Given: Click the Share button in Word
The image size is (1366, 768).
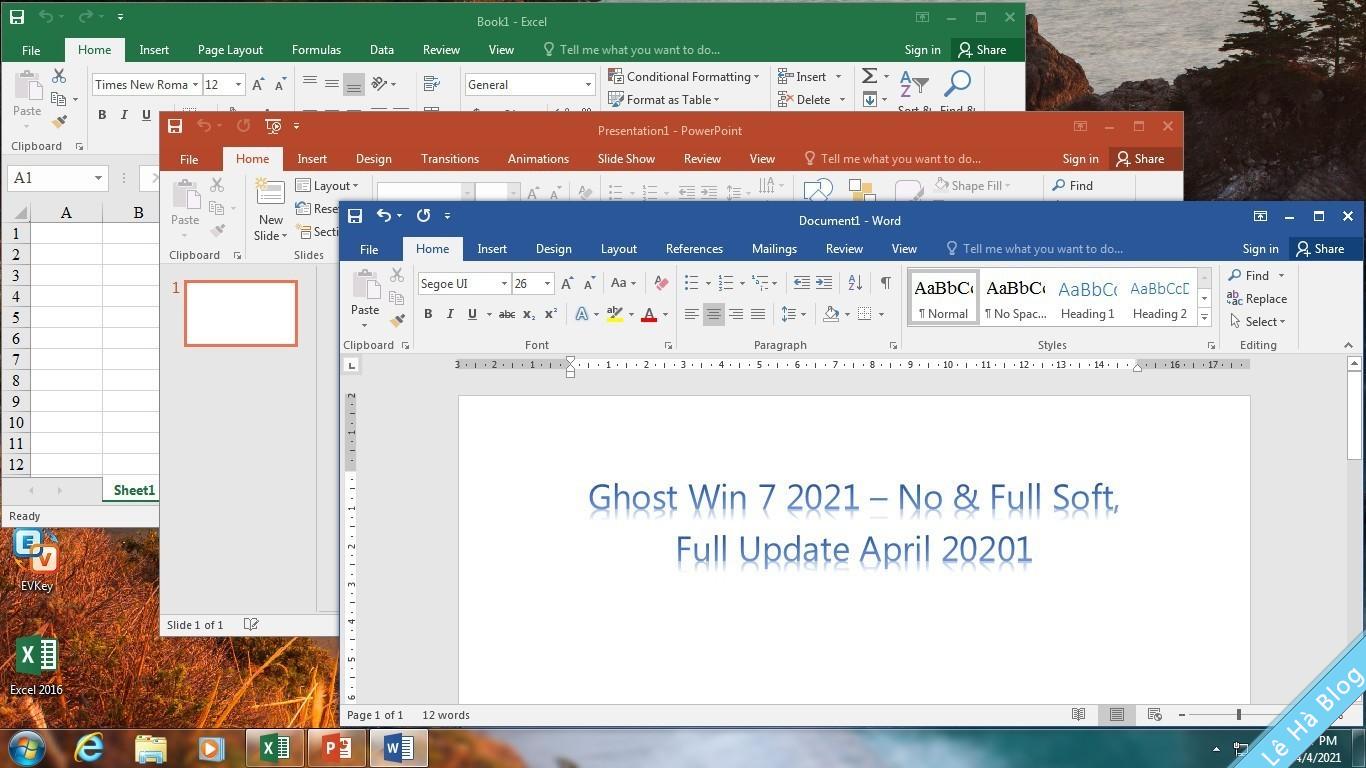Looking at the screenshot, I should click(x=1319, y=249).
